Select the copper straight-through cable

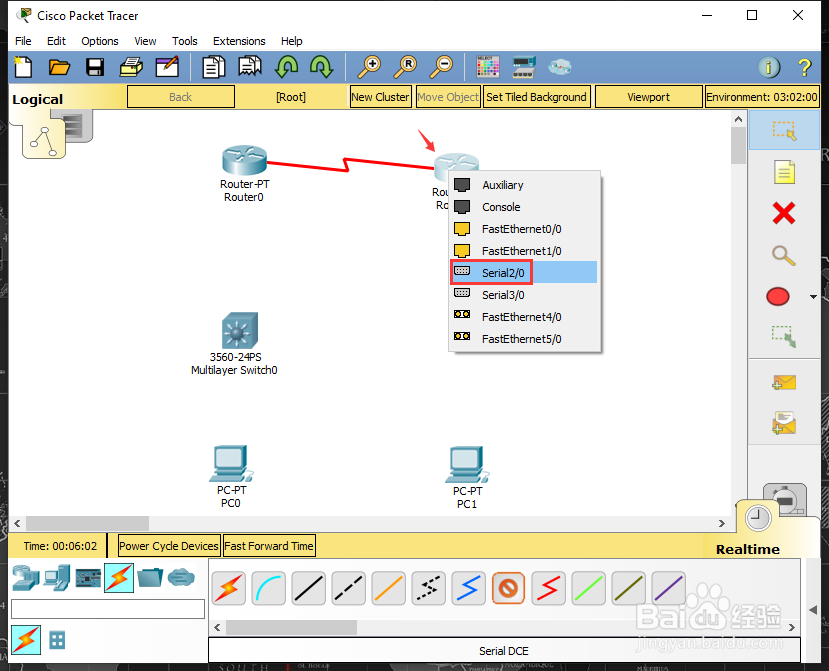(x=309, y=588)
